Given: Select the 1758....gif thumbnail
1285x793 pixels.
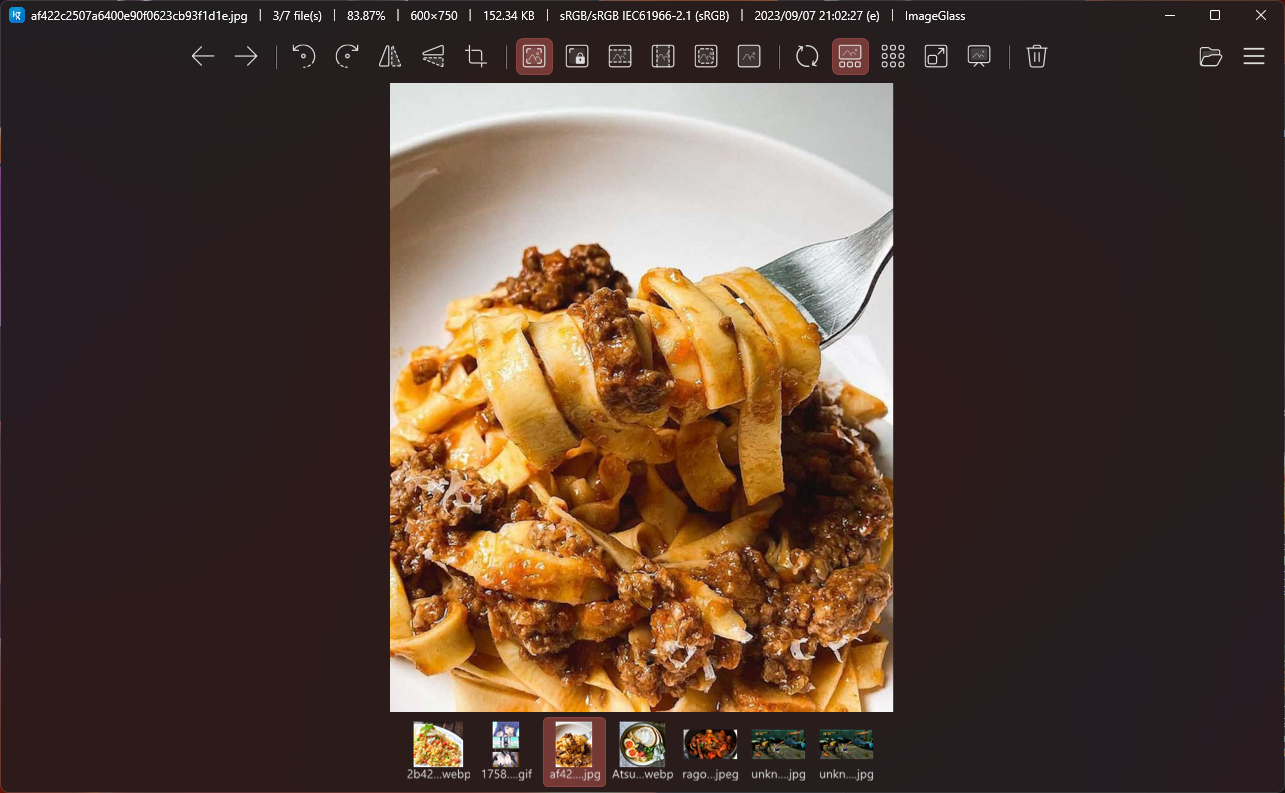Looking at the screenshot, I should [505, 751].
